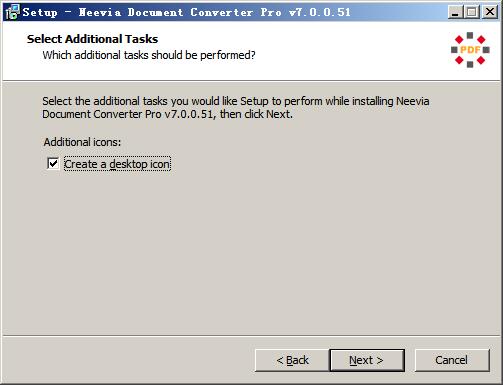The width and height of the screenshot is (503, 385).
Task: Go back with the '< Back' button
Action: coord(292,360)
